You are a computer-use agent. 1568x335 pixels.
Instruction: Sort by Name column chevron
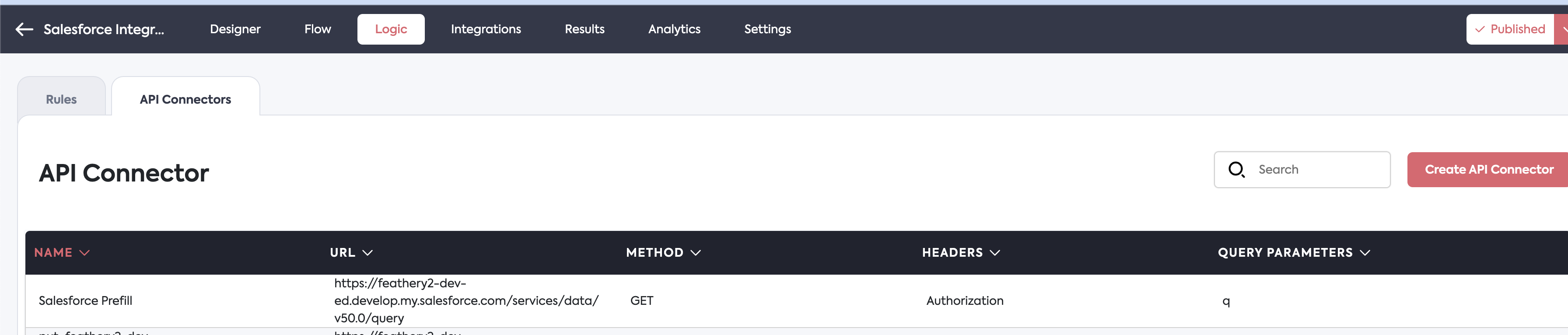84,253
